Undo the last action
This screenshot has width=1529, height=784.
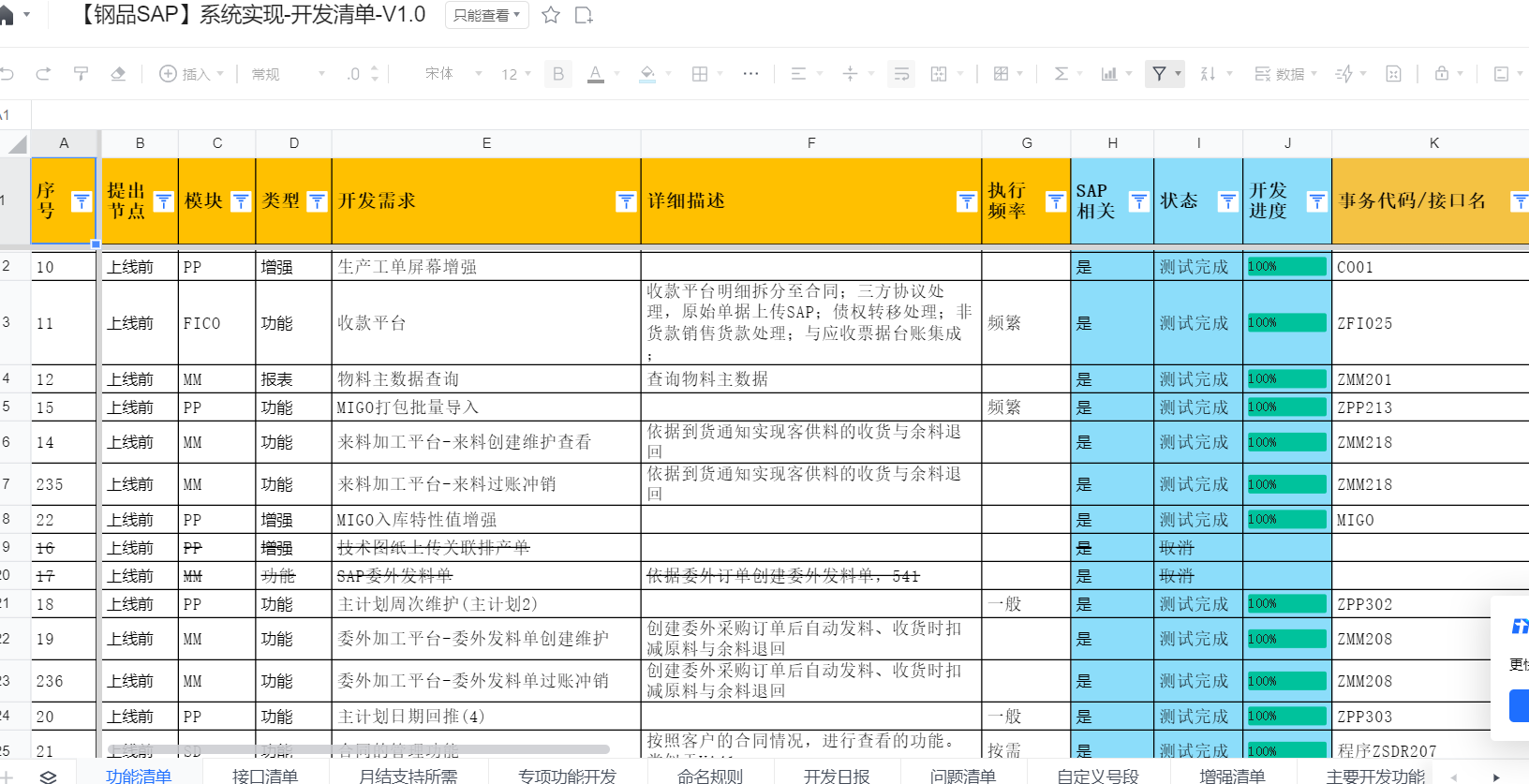pos(7,74)
